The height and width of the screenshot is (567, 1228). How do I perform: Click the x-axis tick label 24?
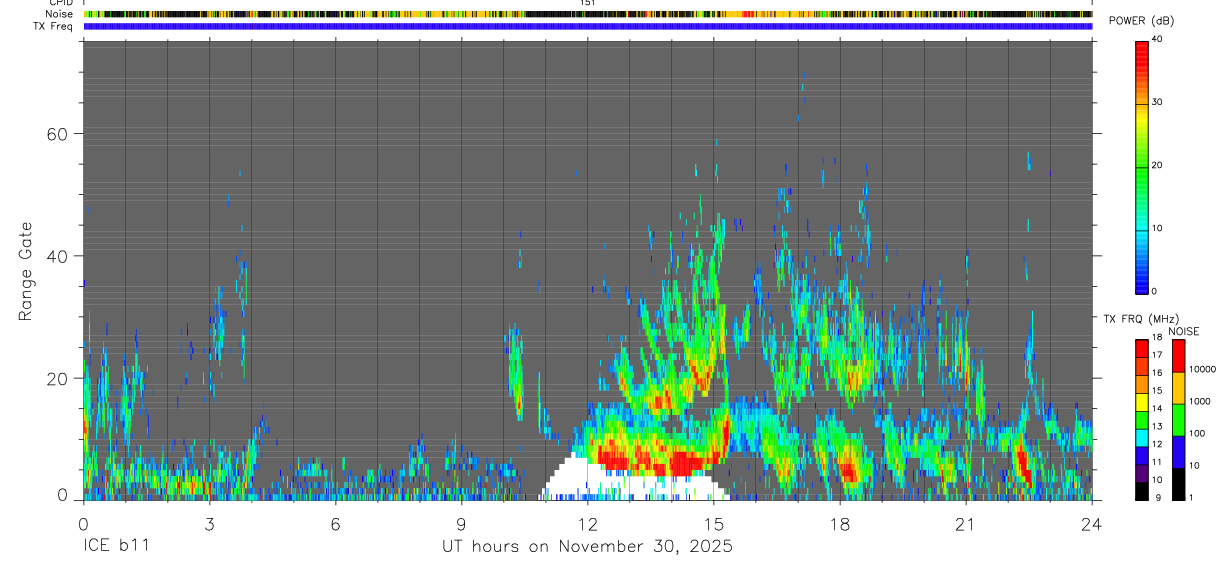(x=1092, y=522)
